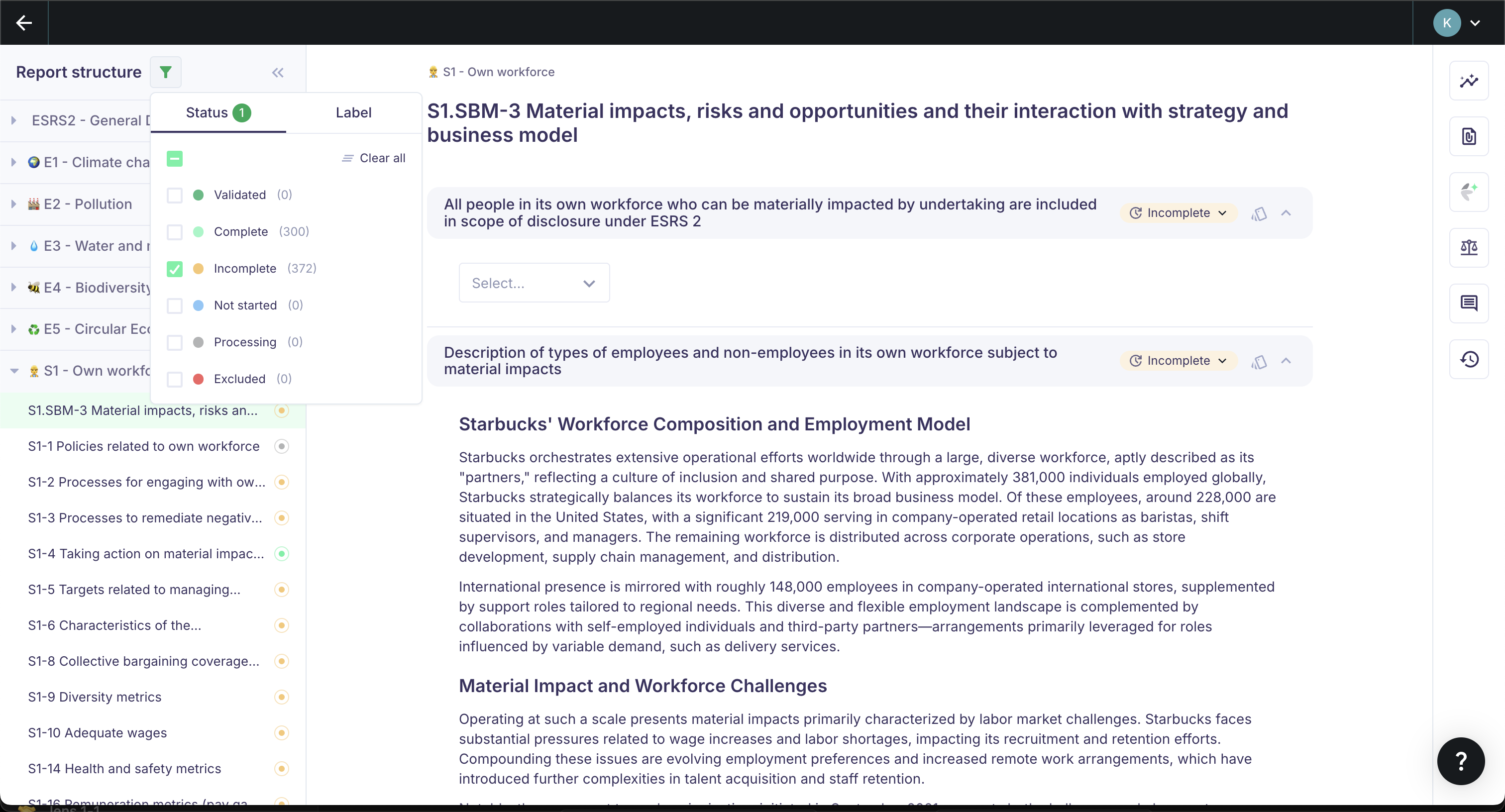The width and height of the screenshot is (1505, 812).
Task: Expand the E3 - Water node
Action: [x=13, y=245]
